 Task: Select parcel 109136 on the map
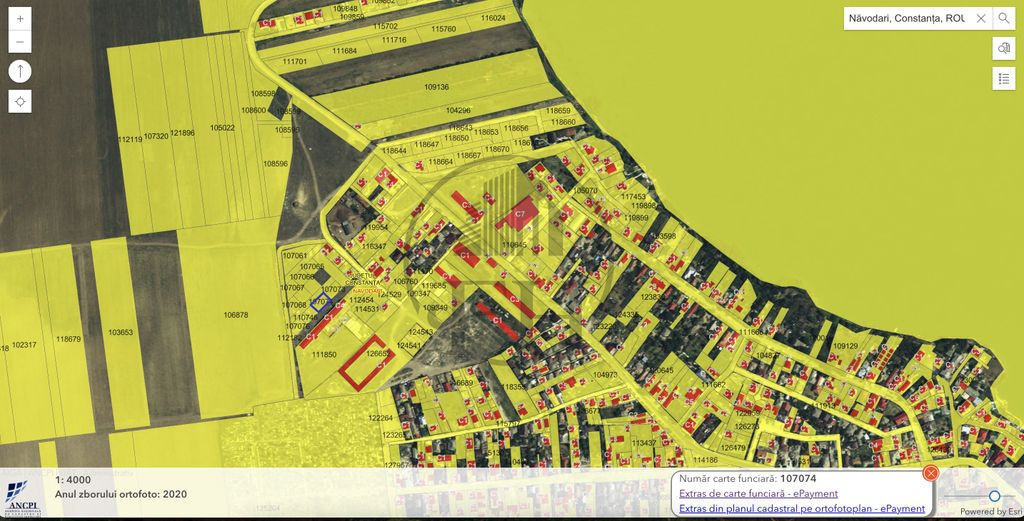tap(436, 87)
